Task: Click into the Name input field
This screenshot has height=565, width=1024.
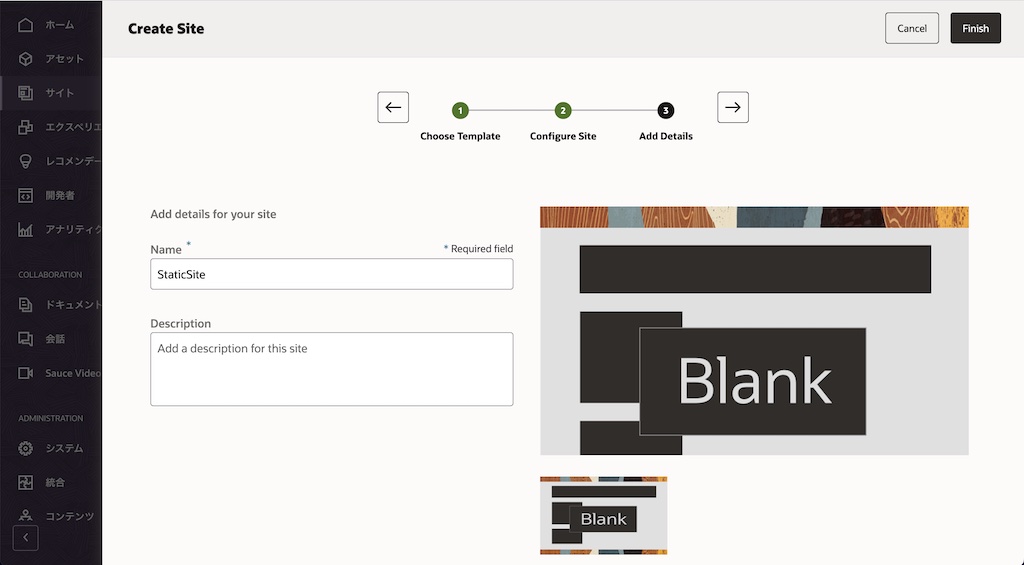Action: tap(331, 274)
